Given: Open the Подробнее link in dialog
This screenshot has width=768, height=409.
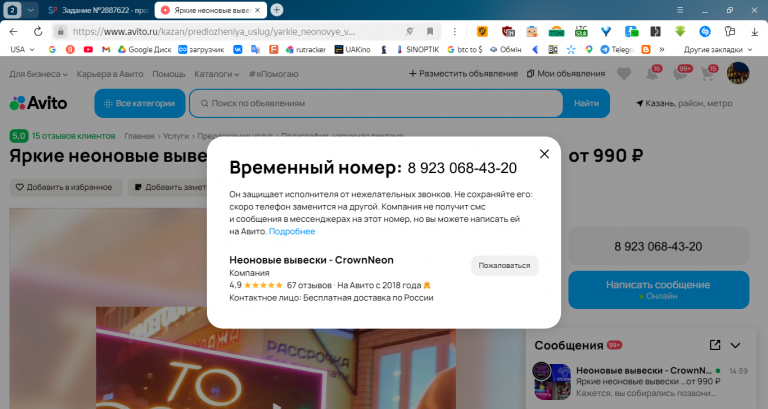Looking at the screenshot, I should (x=292, y=231).
